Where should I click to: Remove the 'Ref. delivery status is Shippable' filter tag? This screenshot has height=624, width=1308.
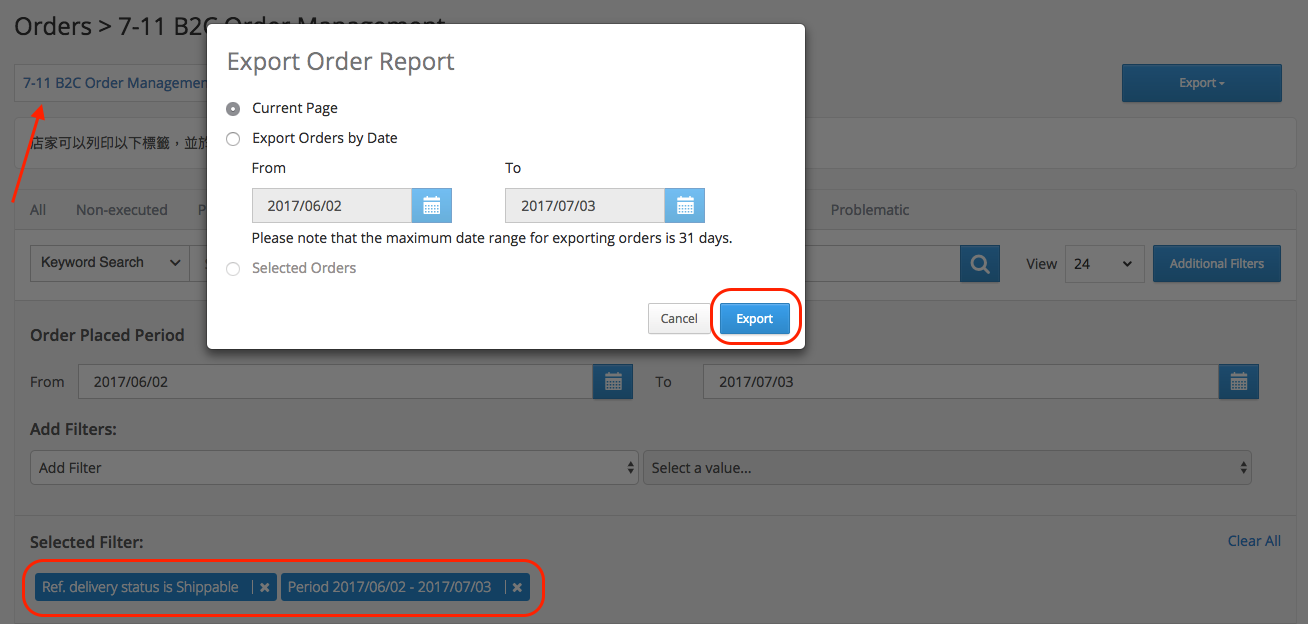pos(264,587)
